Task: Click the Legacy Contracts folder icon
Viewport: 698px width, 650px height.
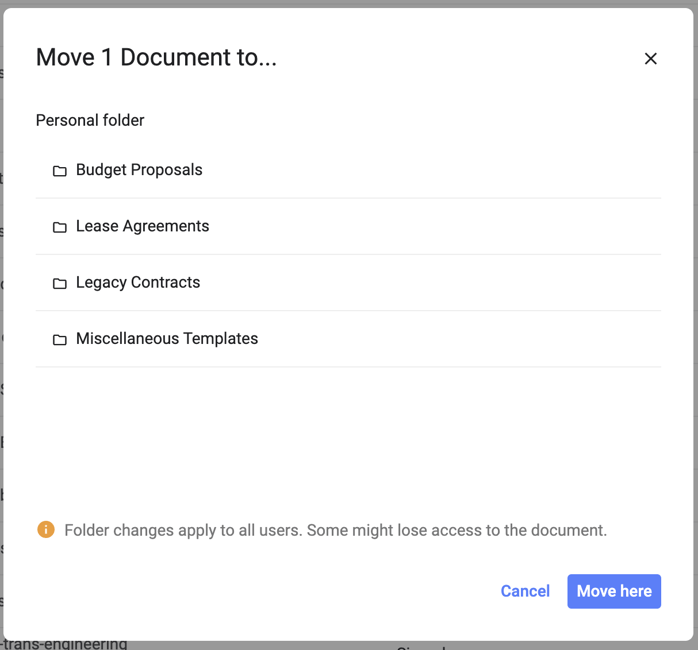Action: [x=60, y=283]
